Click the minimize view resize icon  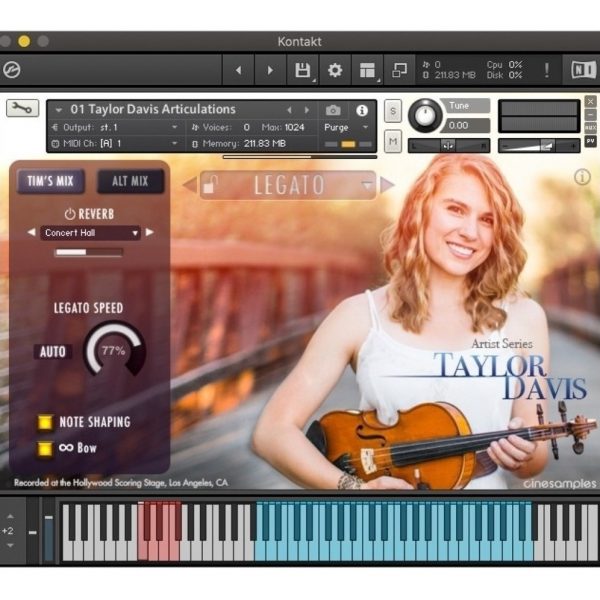399,70
